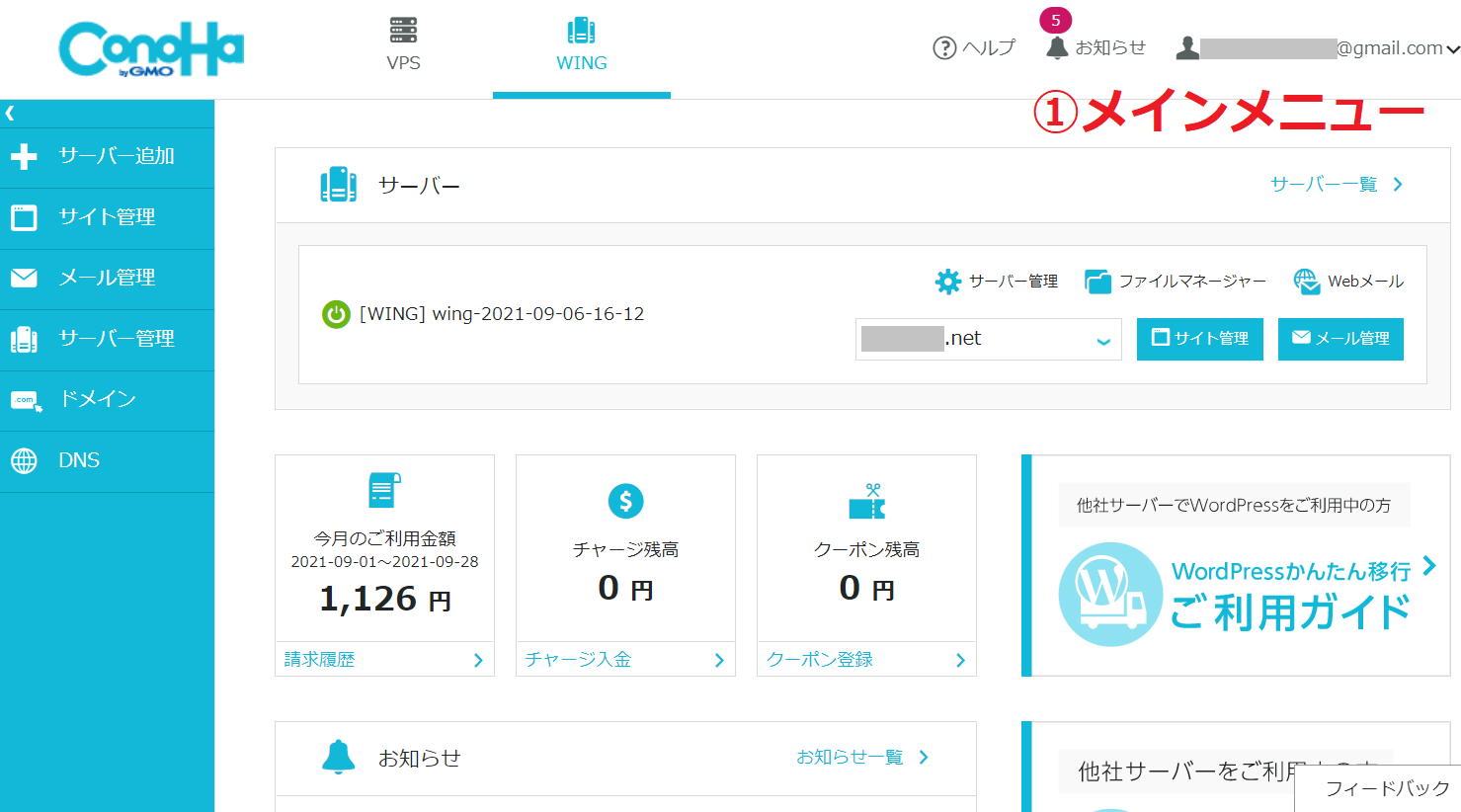Click the user account silhouette icon
This screenshot has height=812, width=1461.
tap(1187, 47)
